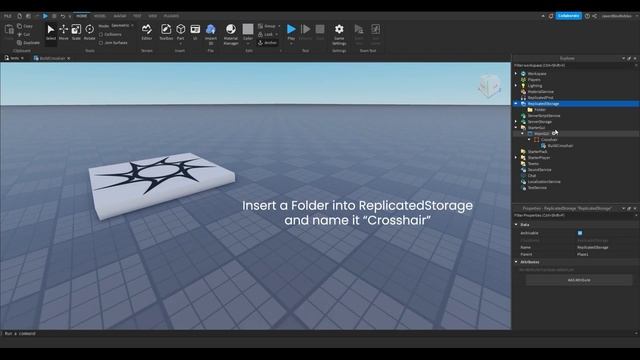Image resolution: width=640 pixels, height=360 pixels.
Task: Expand the Workspace tree node
Action: tap(516, 73)
